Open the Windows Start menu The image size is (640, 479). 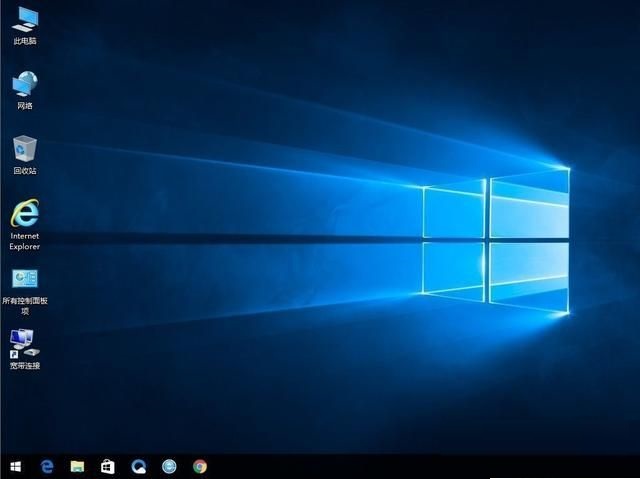coord(16,466)
